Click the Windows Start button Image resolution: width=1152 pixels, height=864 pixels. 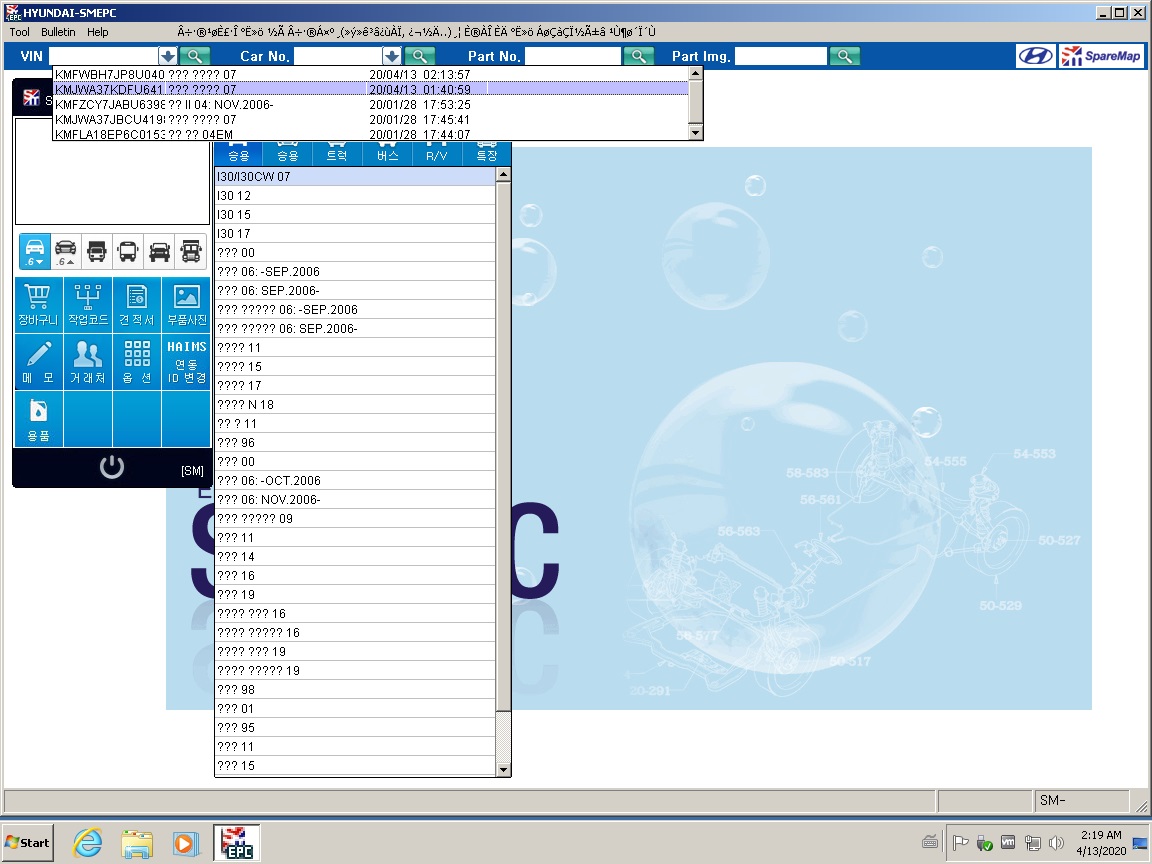click(27, 843)
